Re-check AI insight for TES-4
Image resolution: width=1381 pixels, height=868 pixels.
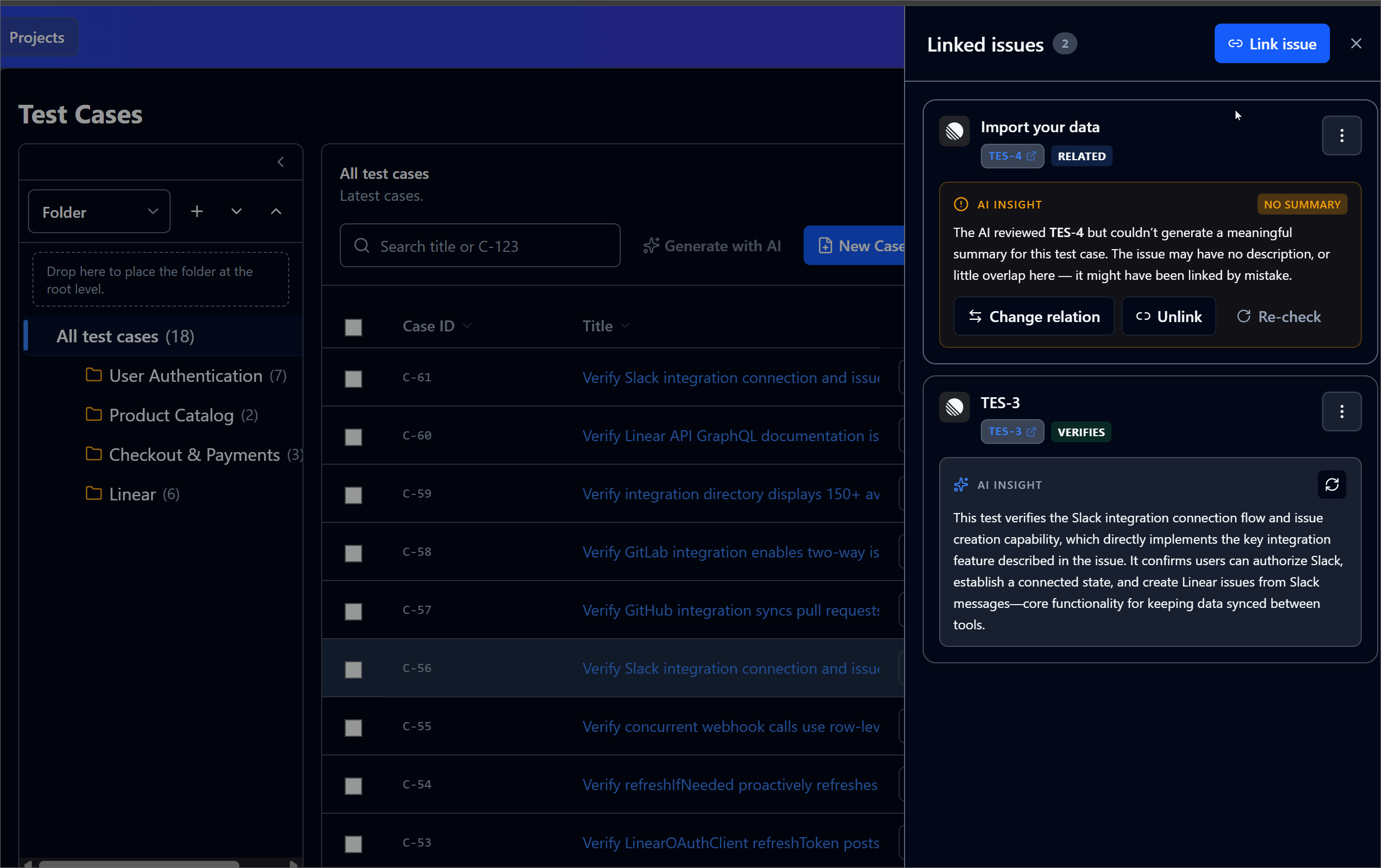1278,317
